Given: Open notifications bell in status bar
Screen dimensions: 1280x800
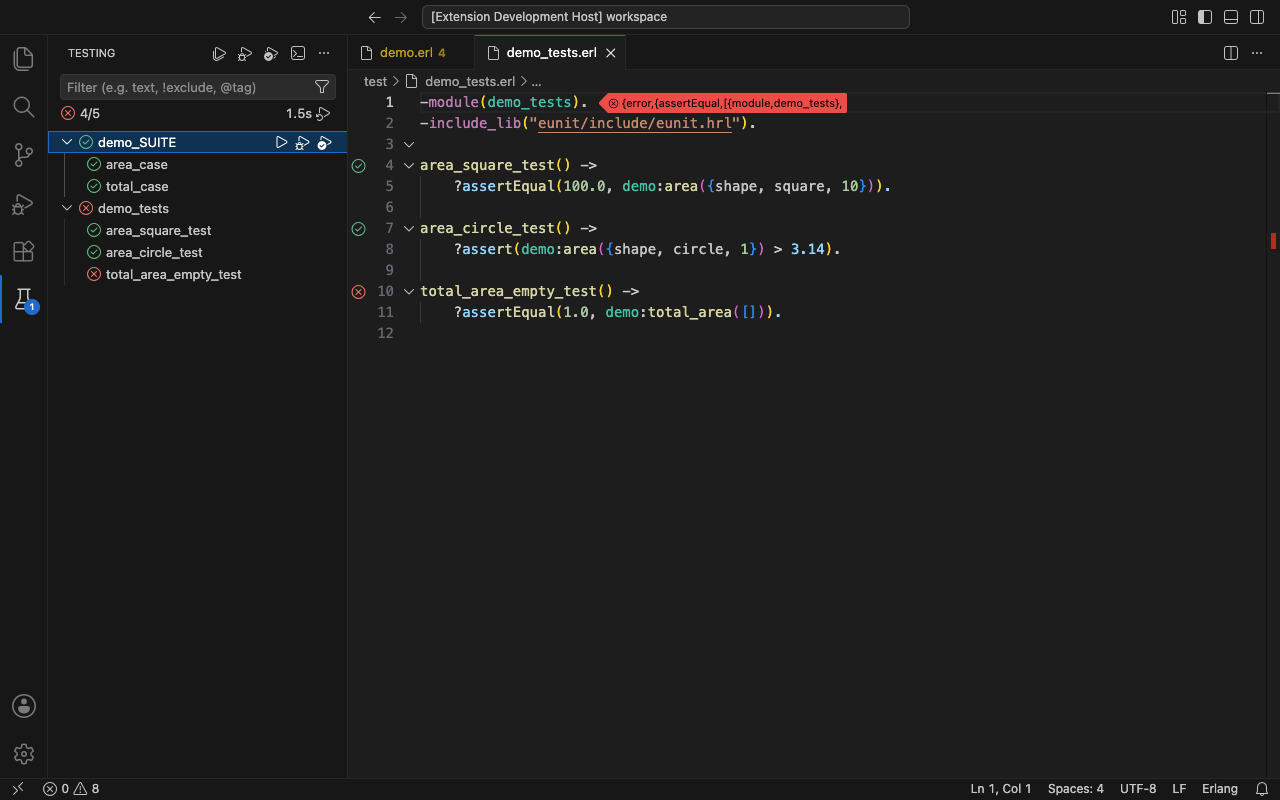Looking at the screenshot, I should [x=1262, y=789].
